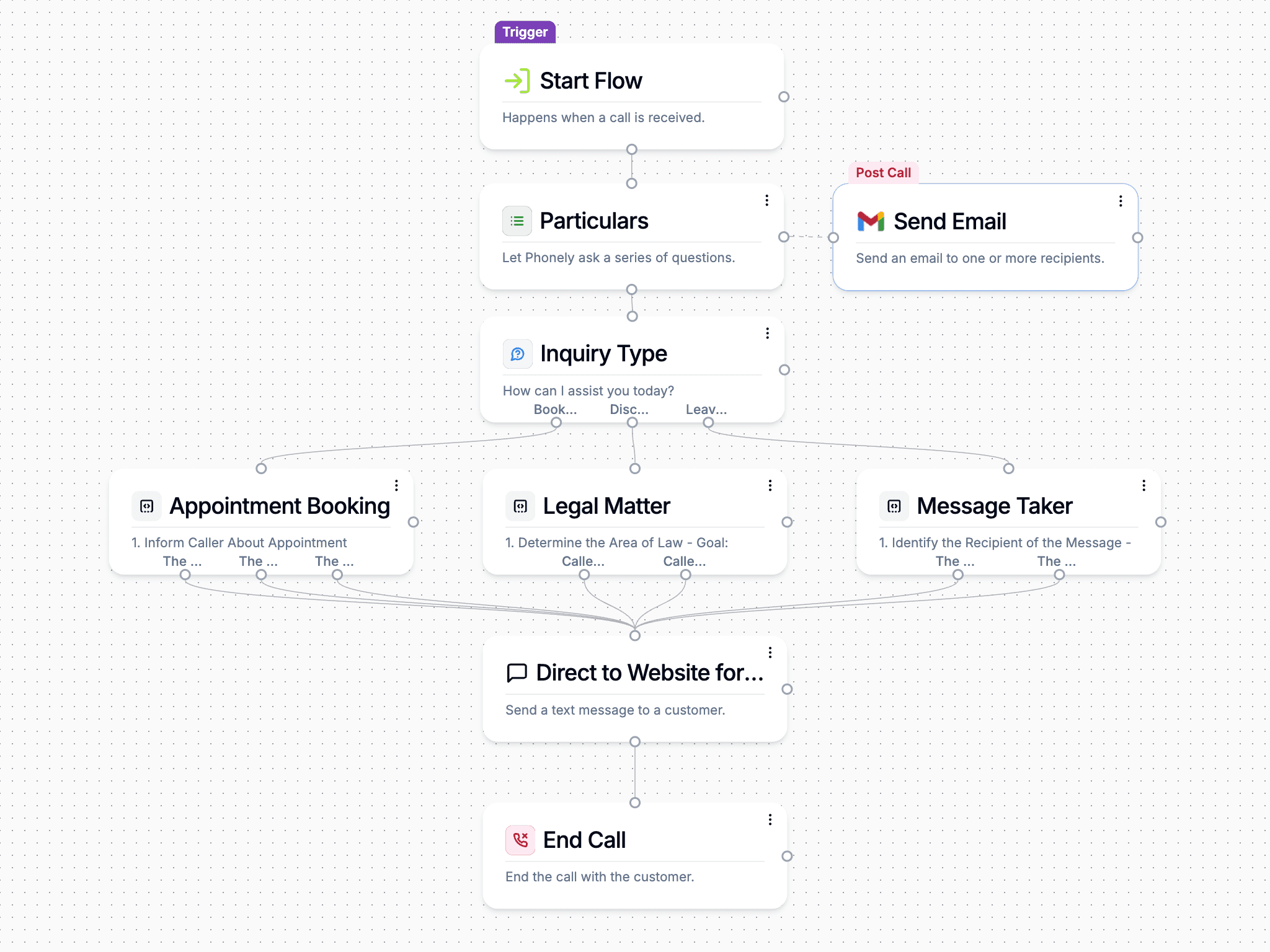1270x952 pixels.
Task: Click the agent icon on Message Taker
Action: (x=895, y=506)
